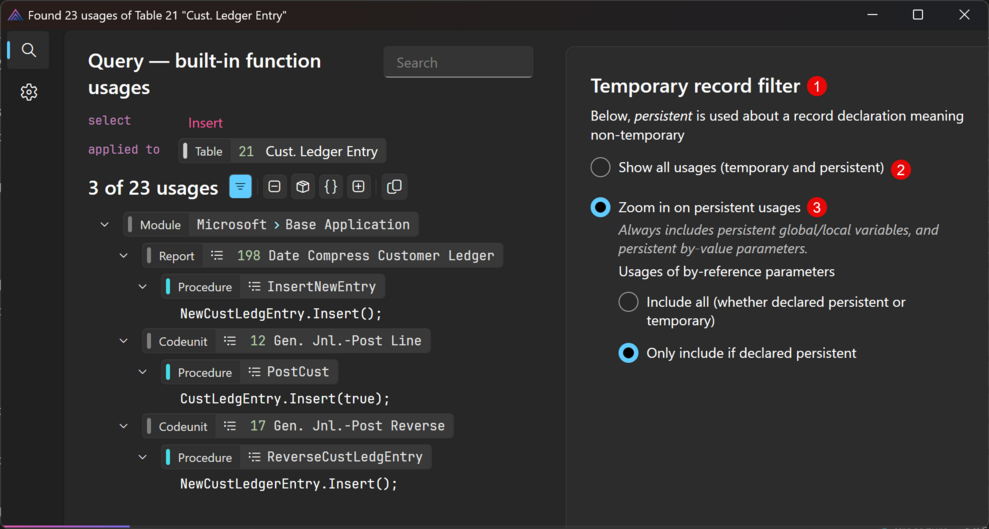
Task: Click inside the Search input field
Action: coord(458,62)
